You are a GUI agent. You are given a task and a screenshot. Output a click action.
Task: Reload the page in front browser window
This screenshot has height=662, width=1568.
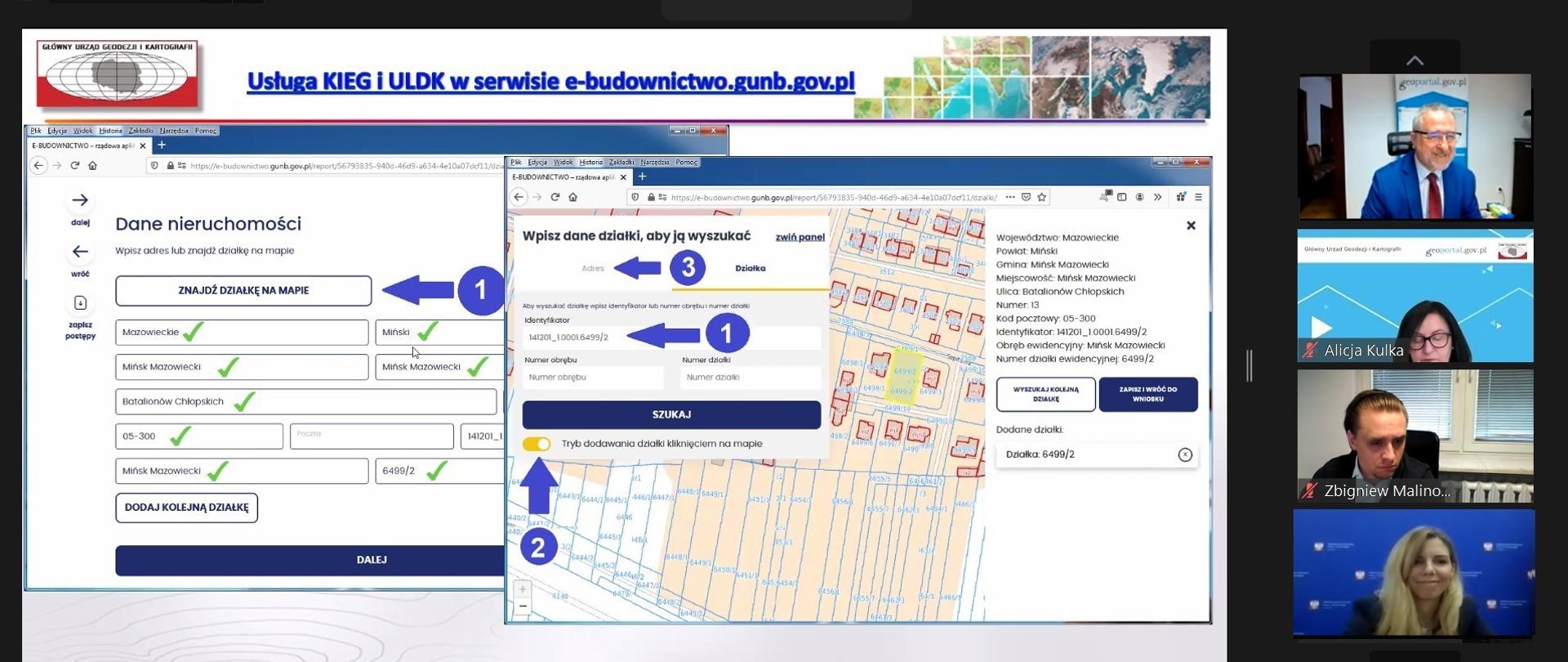point(555,197)
